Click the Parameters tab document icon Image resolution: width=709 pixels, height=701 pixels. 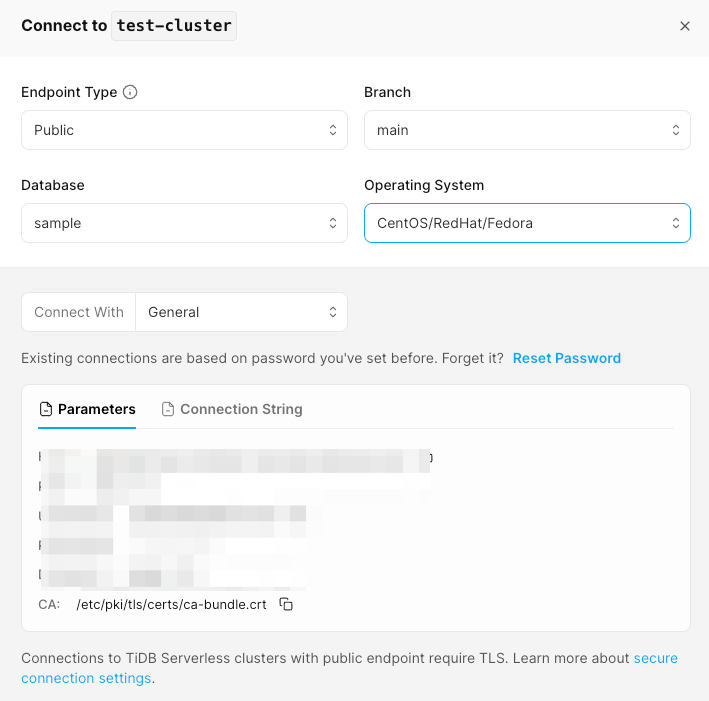pyautogui.click(x=45, y=409)
